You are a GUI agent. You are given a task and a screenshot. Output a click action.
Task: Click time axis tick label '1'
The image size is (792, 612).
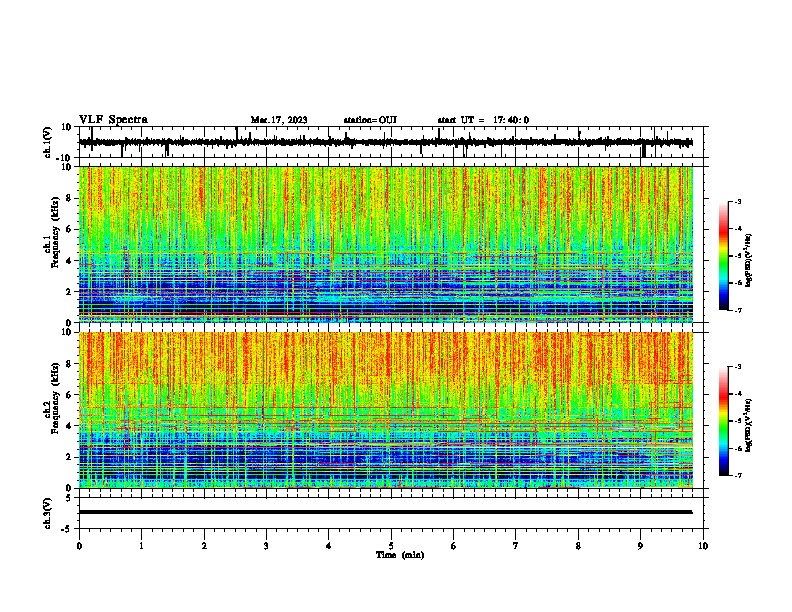click(x=141, y=546)
